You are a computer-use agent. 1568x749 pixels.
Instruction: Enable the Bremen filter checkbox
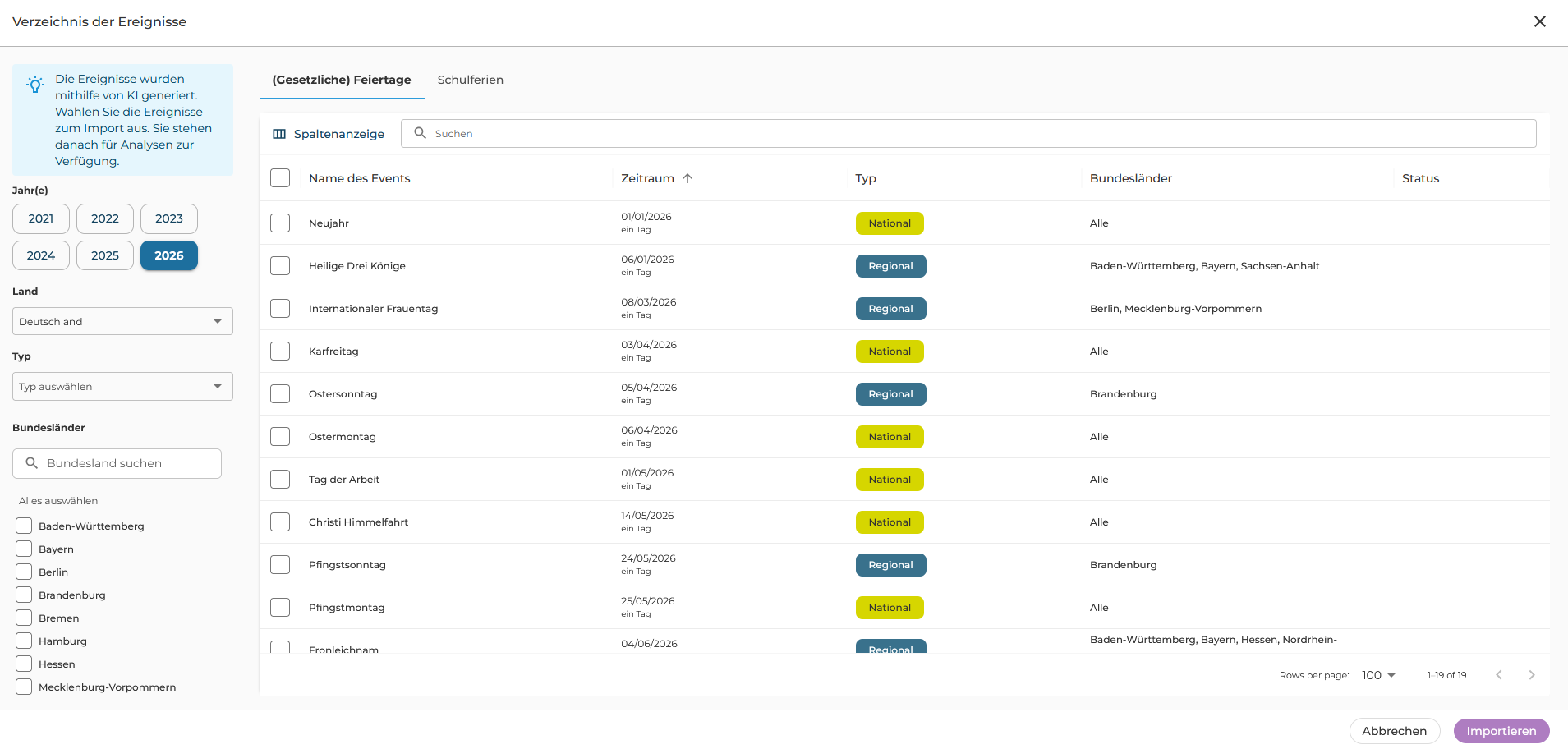tap(24, 618)
